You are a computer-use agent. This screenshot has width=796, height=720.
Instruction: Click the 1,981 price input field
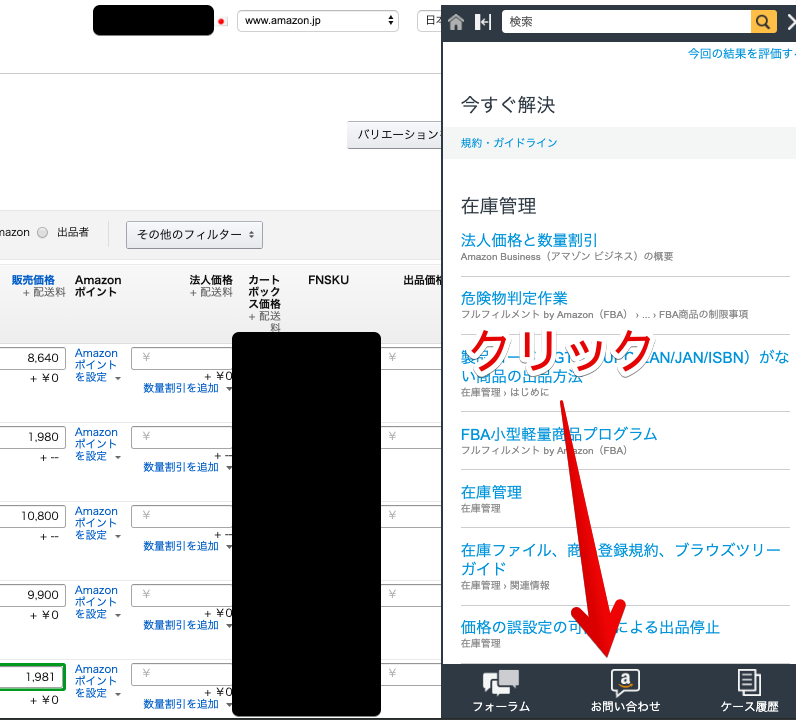tap(32, 677)
